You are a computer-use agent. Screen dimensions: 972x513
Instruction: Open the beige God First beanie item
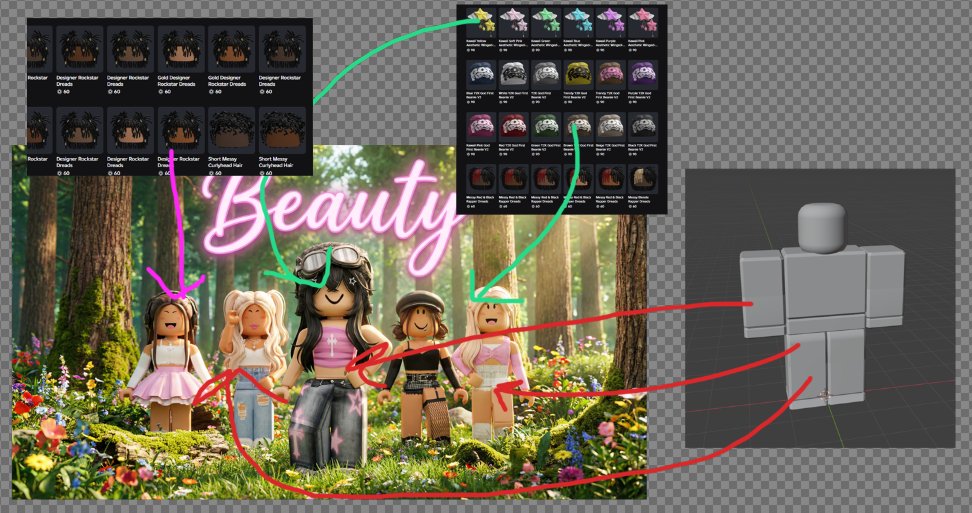coord(610,126)
